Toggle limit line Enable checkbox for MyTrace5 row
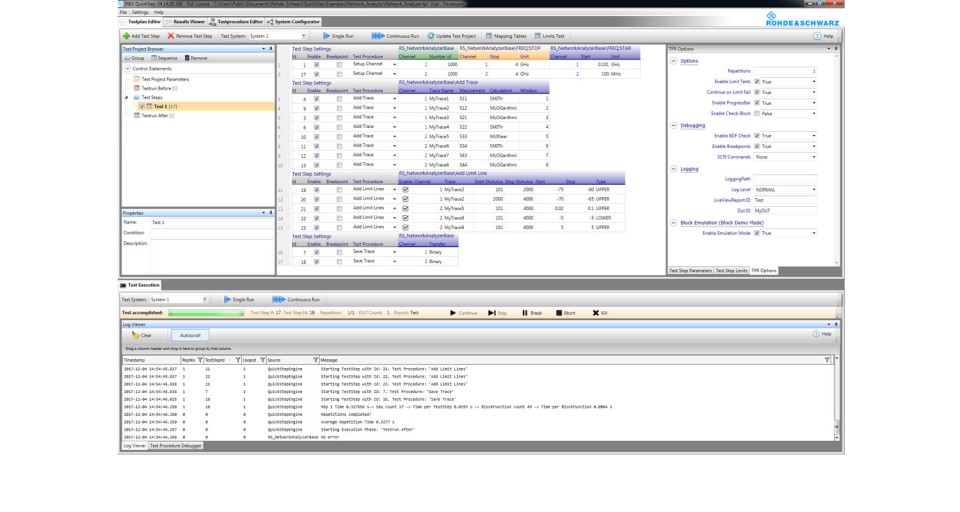 [x=405, y=209]
